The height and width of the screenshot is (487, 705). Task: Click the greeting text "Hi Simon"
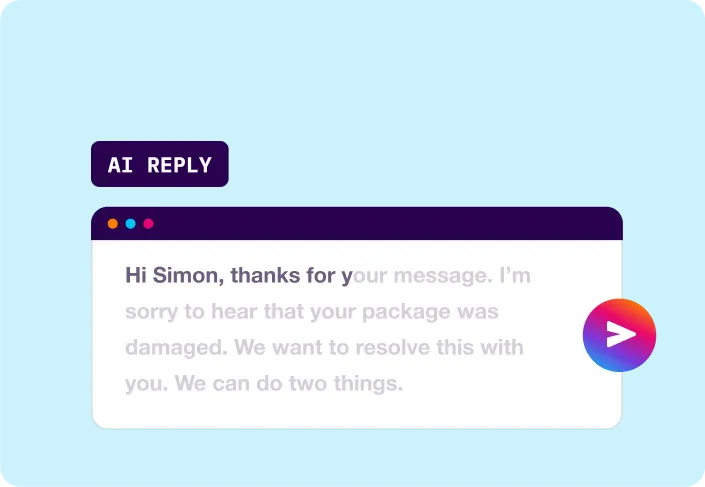[x=171, y=275]
